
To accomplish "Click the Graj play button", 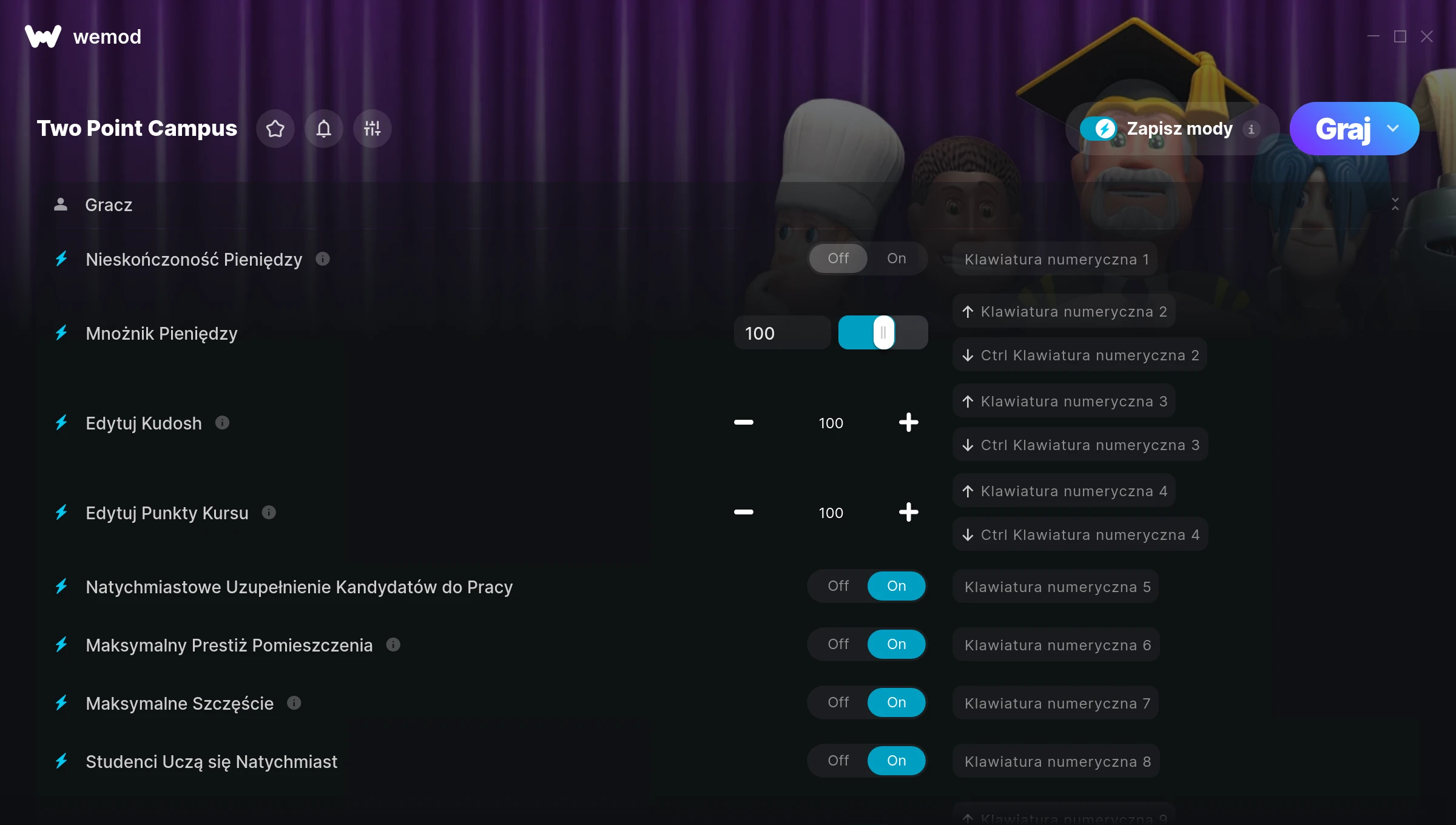I will [x=1343, y=129].
